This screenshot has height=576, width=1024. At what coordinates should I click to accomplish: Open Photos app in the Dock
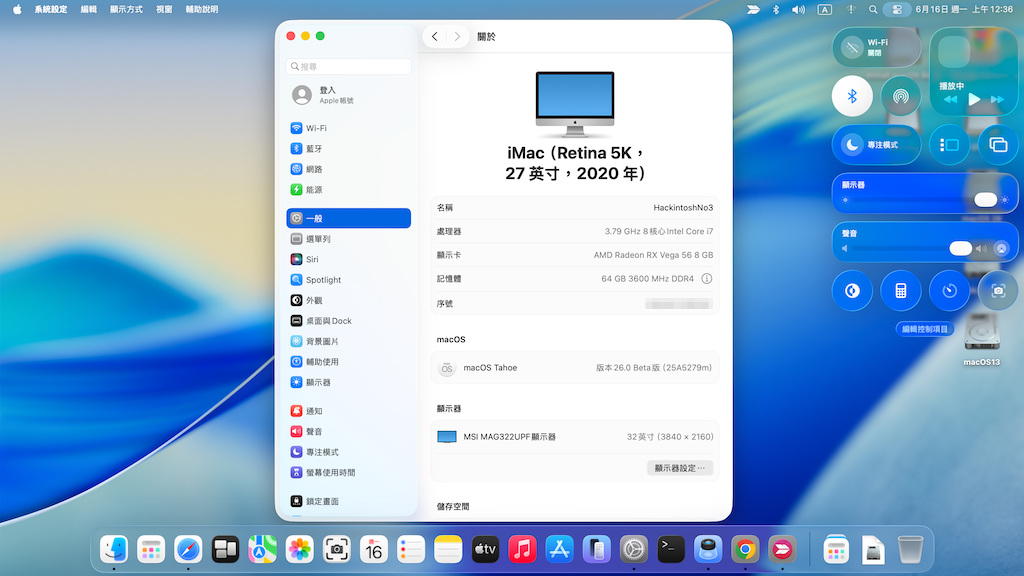click(300, 549)
